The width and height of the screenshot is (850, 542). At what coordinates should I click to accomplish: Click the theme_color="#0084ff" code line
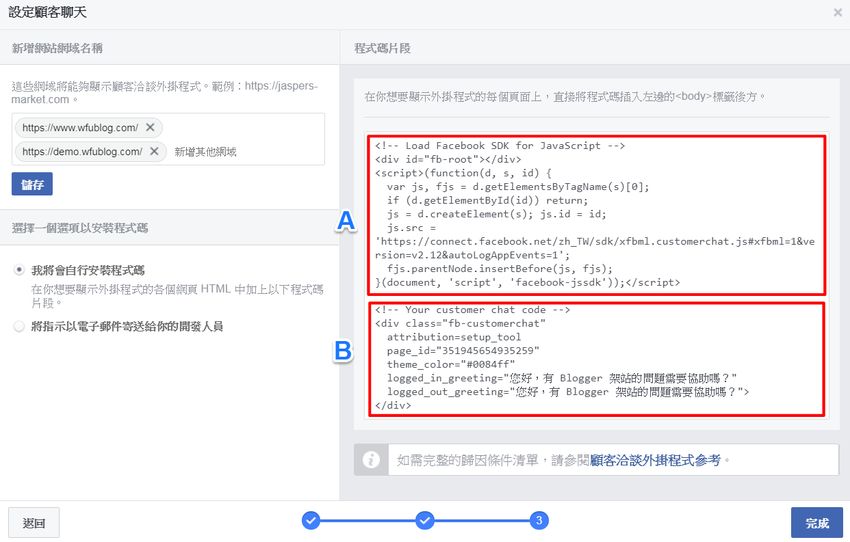(451, 364)
